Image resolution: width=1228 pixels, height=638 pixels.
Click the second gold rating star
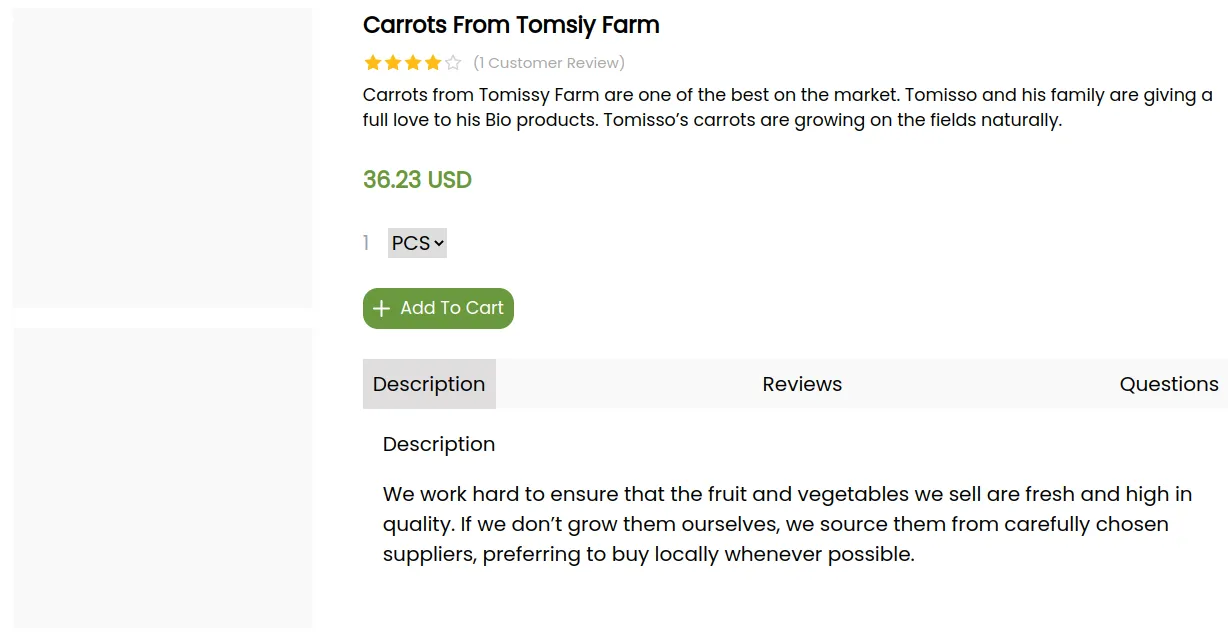tap(393, 63)
